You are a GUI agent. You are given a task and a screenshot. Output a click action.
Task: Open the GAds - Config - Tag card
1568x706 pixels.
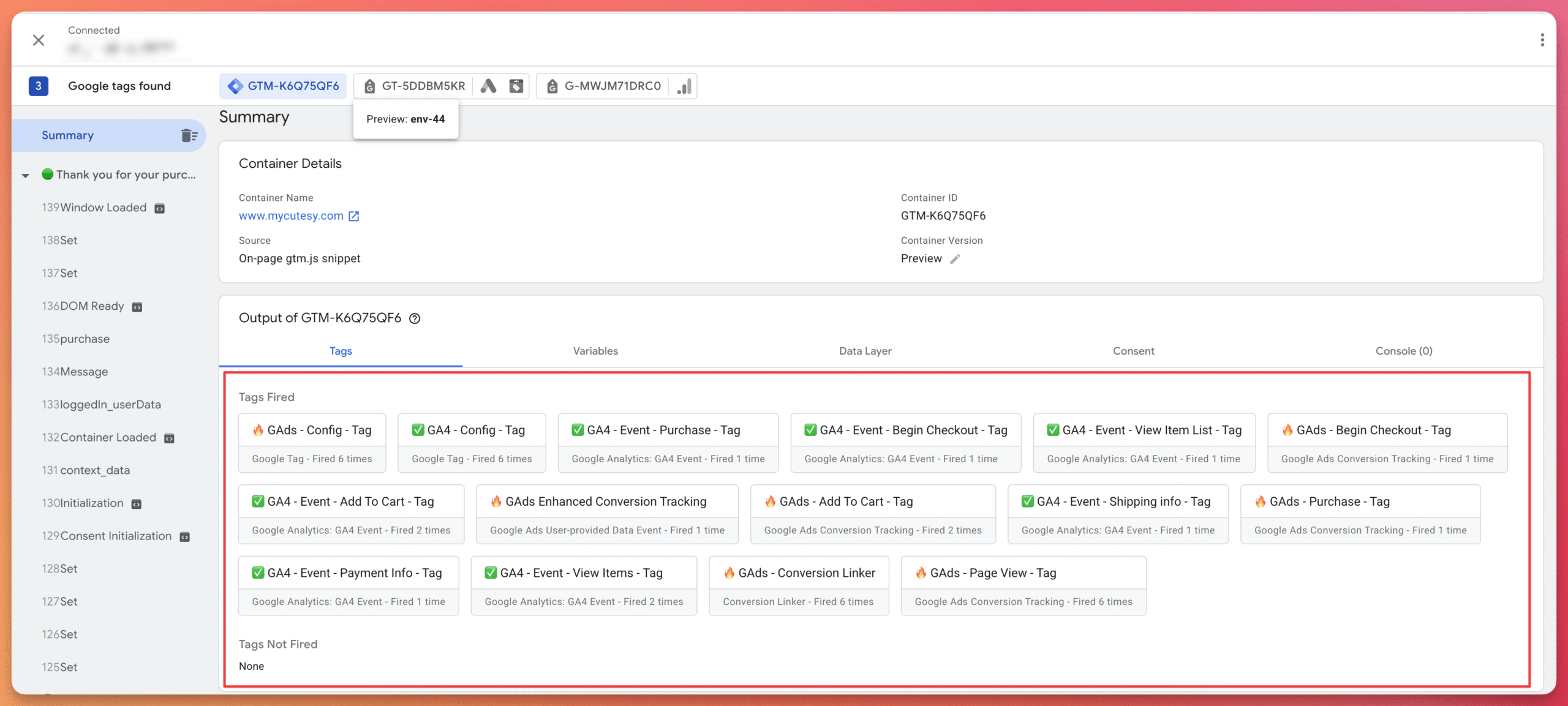312,443
